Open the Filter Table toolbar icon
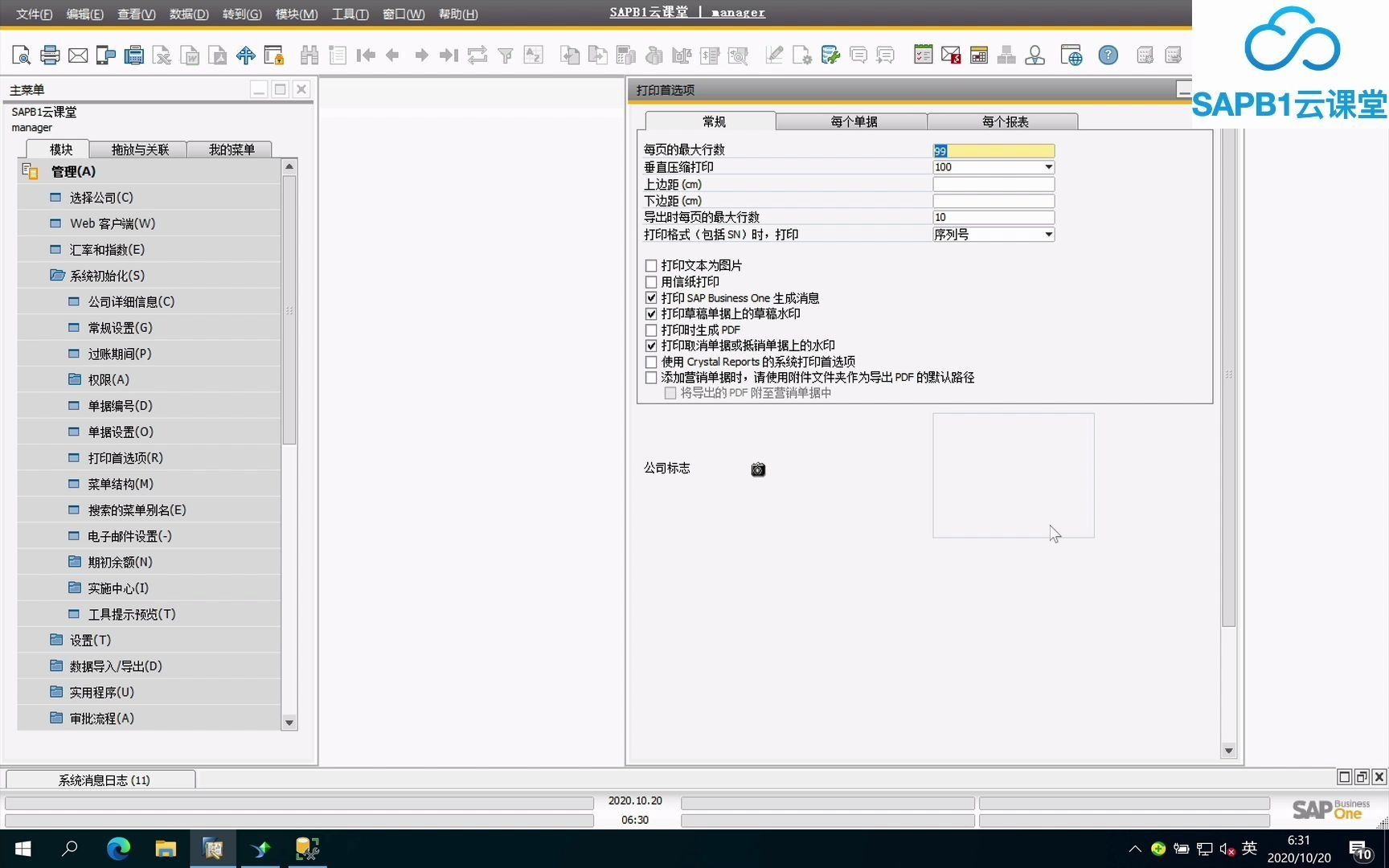Screen dimensions: 1389x868 pyautogui.click(x=506, y=55)
